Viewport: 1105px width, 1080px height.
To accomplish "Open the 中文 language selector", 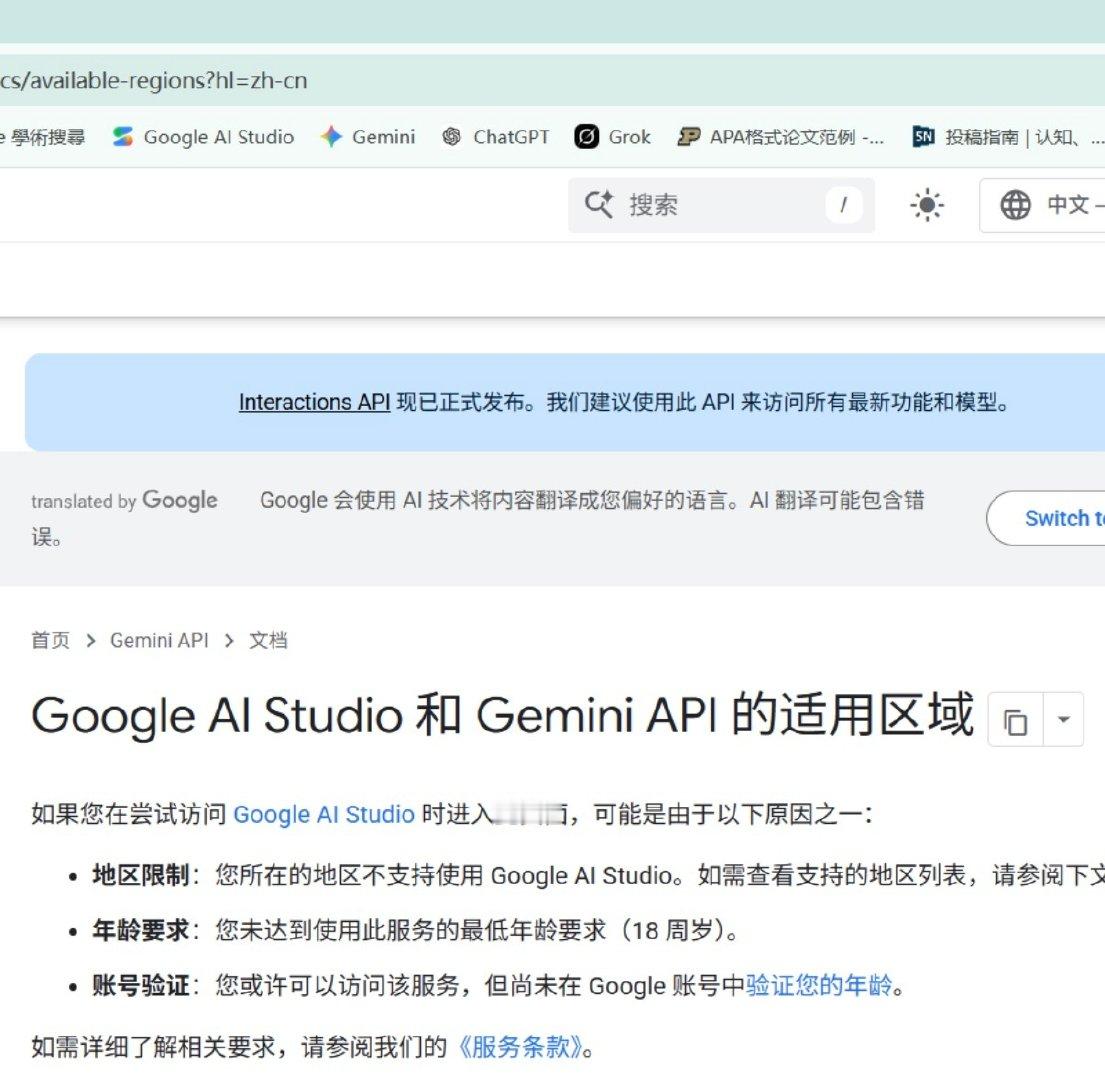I will coord(1043,205).
